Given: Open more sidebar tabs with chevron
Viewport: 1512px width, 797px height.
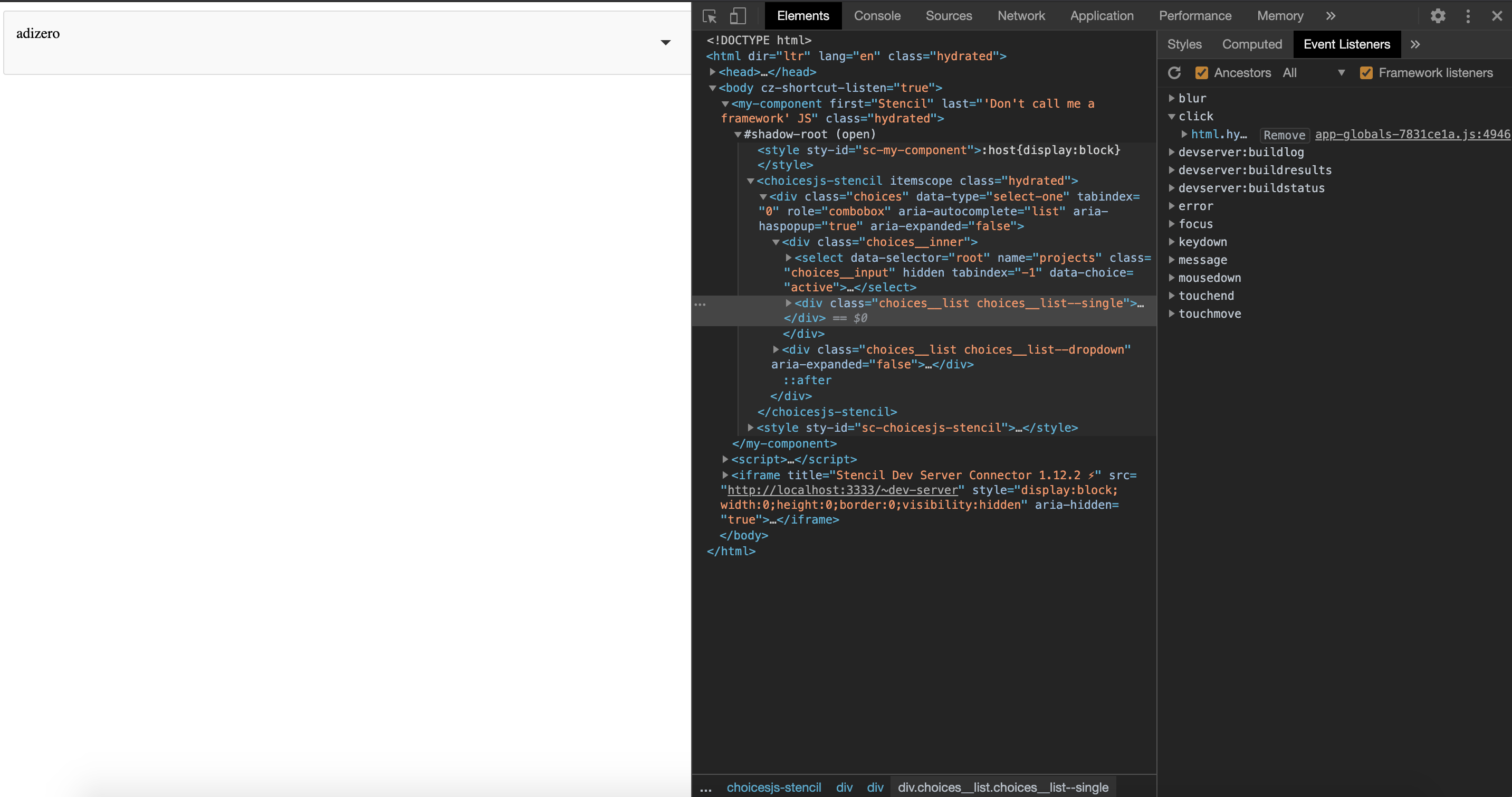Looking at the screenshot, I should tap(1416, 44).
